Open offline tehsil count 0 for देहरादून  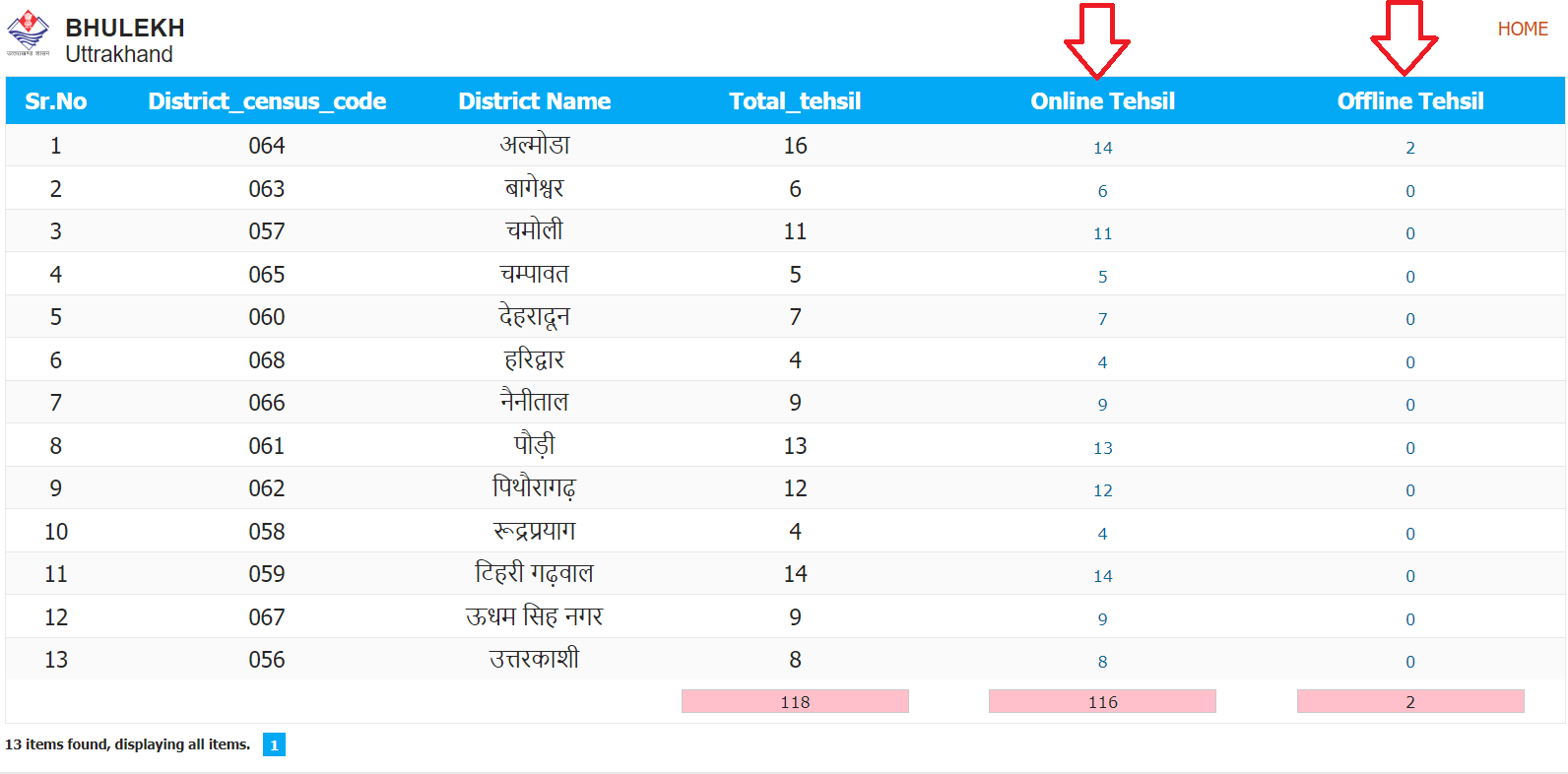[1409, 319]
